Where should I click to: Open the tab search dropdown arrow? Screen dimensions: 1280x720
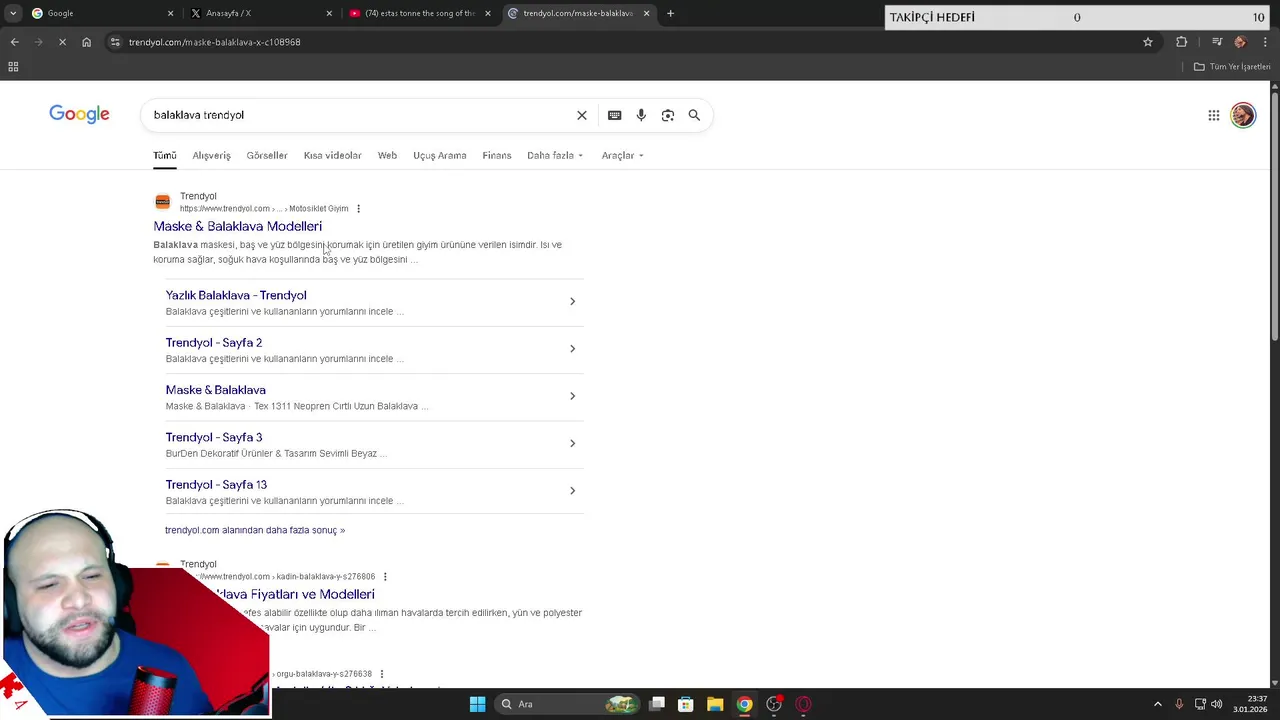click(x=12, y=13)
